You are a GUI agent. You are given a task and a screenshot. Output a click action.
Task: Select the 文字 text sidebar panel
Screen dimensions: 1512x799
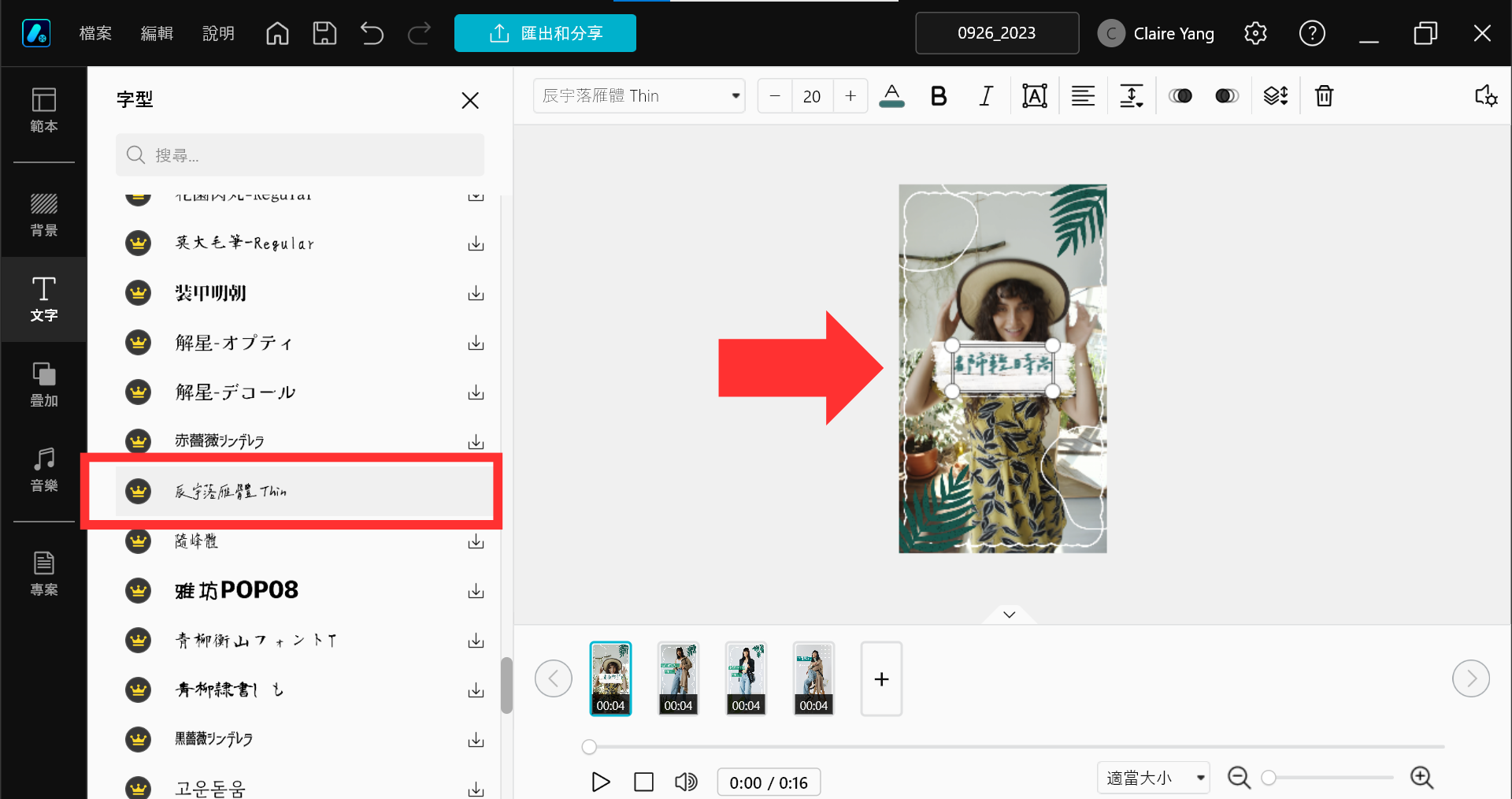44,299
